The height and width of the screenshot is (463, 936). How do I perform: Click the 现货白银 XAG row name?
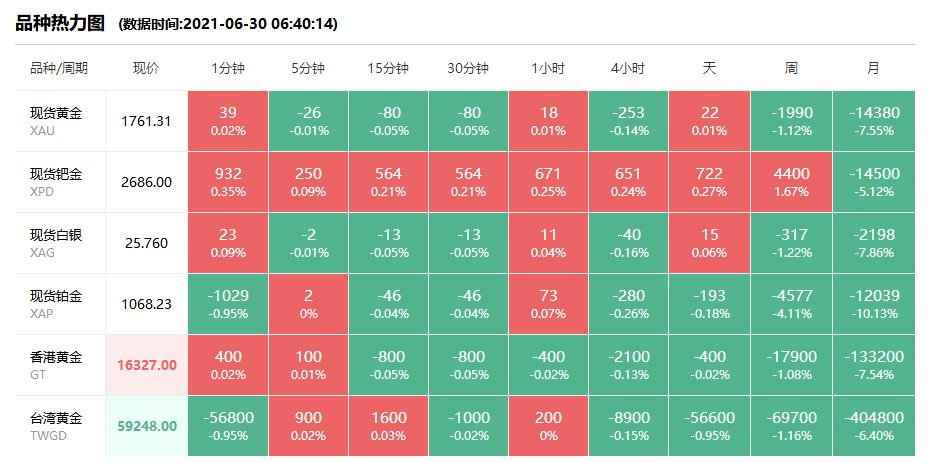[56, 243]
